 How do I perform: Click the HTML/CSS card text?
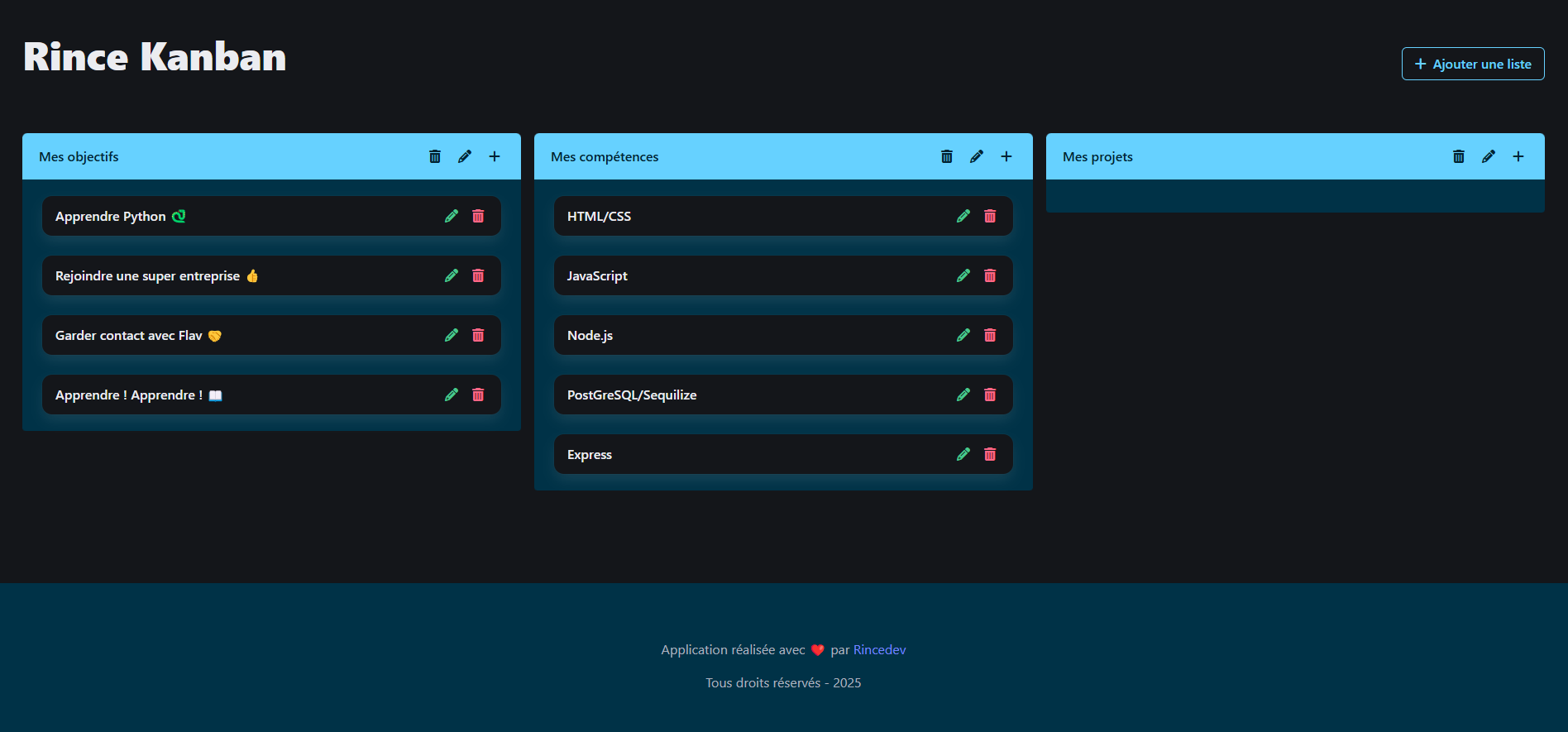(x=599, y=217)
